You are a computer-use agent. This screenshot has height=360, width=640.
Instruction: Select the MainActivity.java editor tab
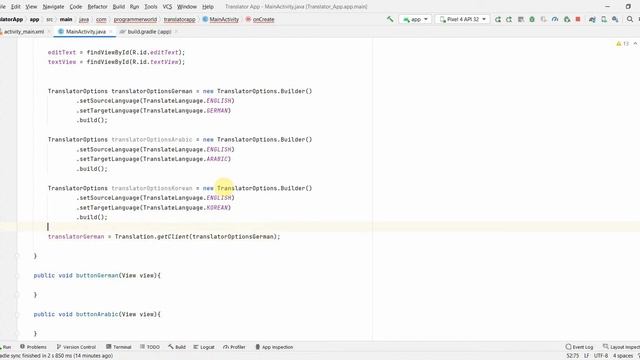(86, 31)
